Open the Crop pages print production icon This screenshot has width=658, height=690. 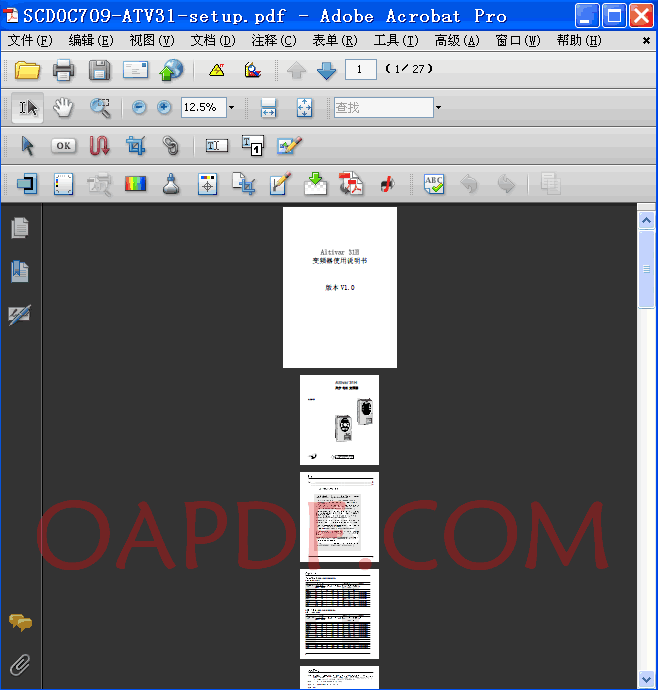pos(244,184)
